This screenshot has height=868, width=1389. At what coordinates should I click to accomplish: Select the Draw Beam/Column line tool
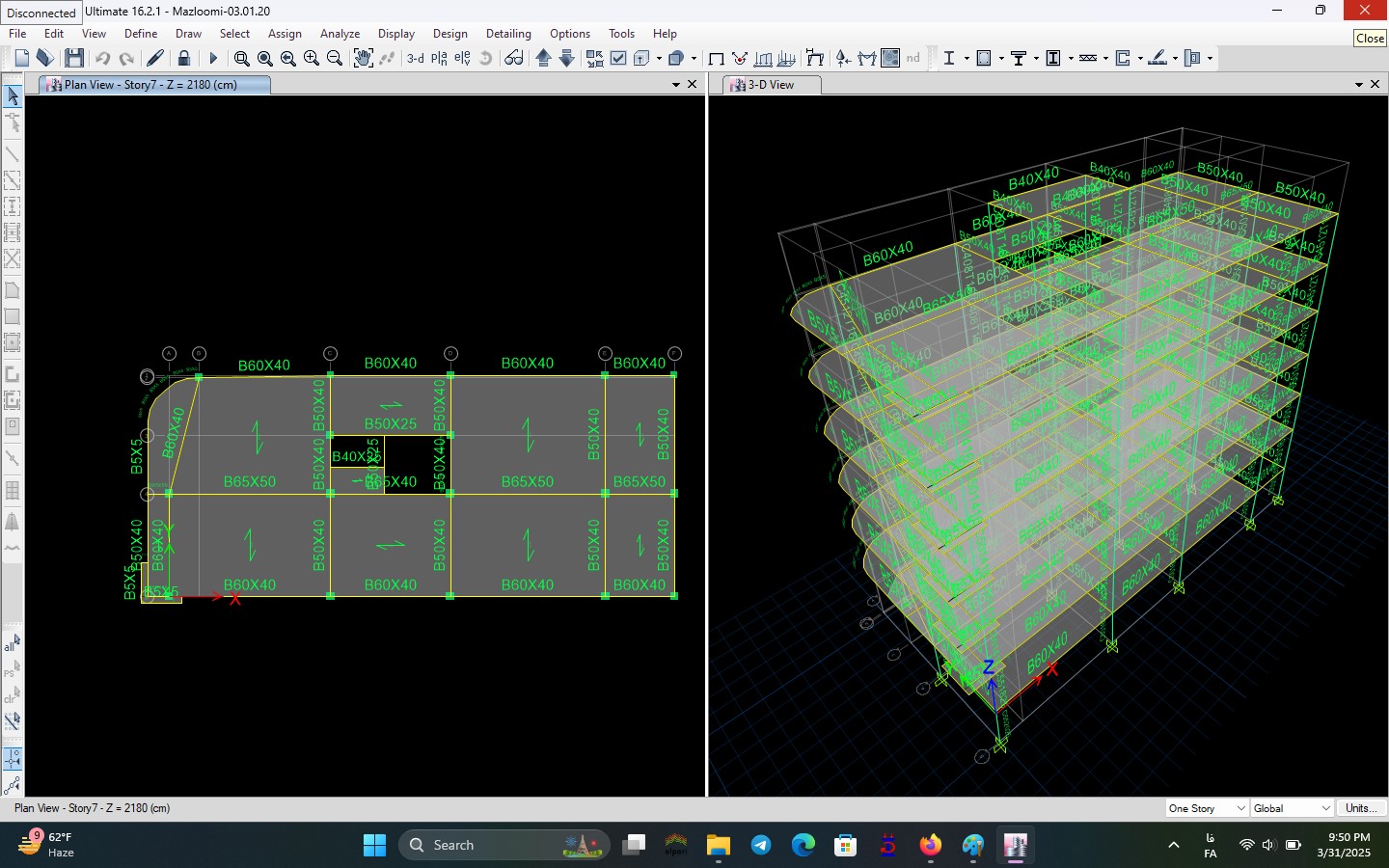pos(13,154)
